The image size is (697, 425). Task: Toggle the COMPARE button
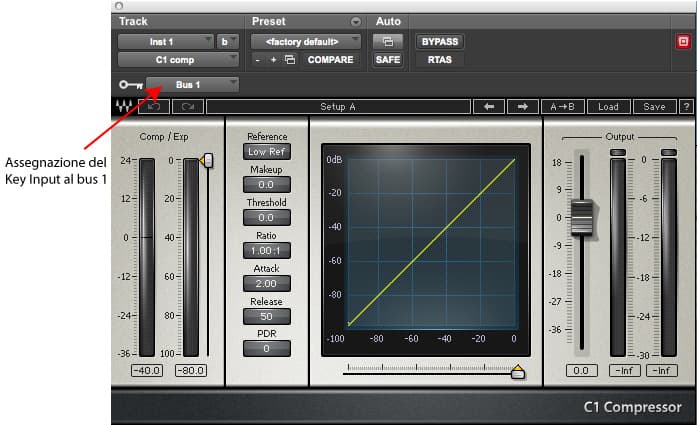pos(330,60)
